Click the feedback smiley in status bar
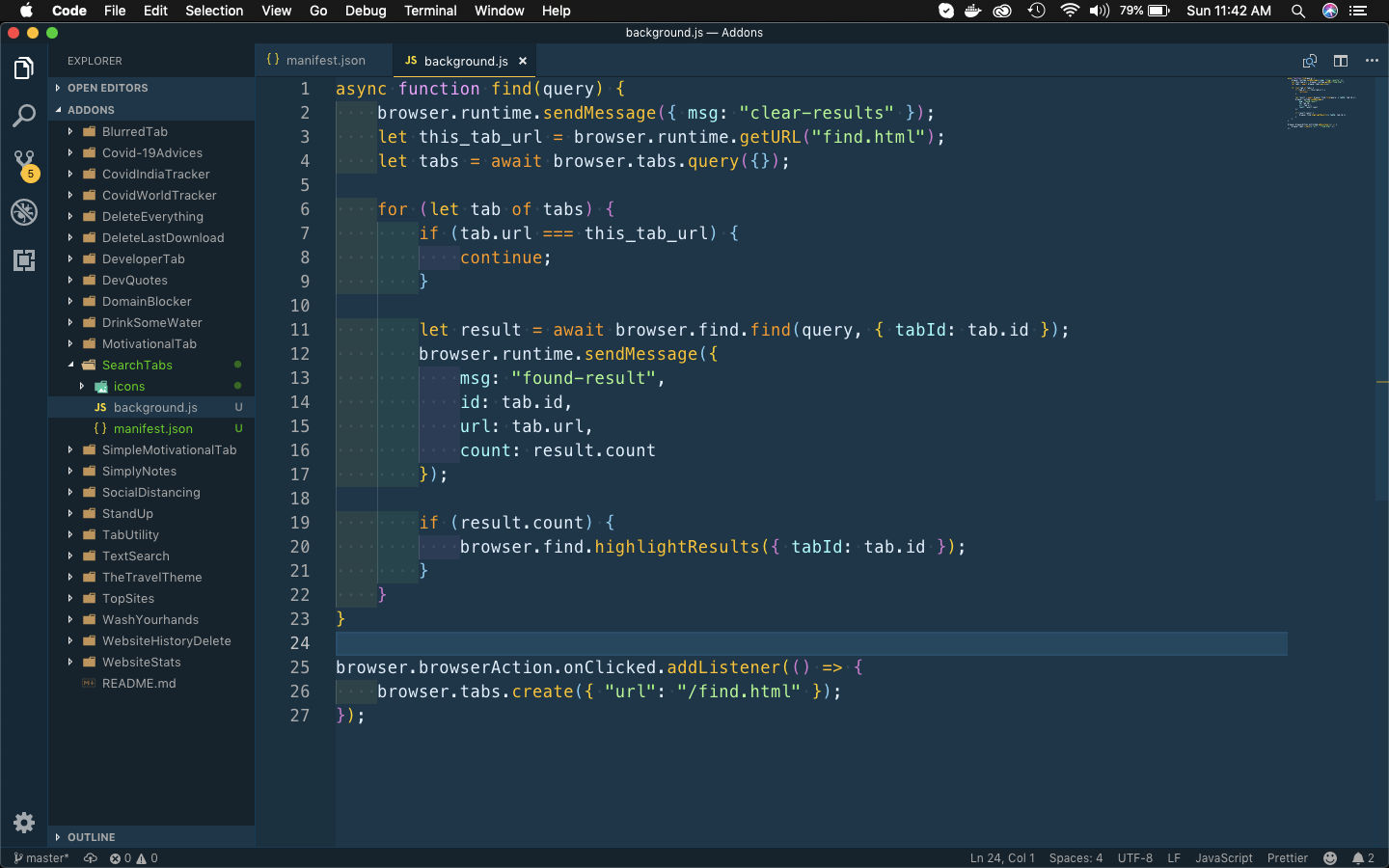 pos(1330,858)
